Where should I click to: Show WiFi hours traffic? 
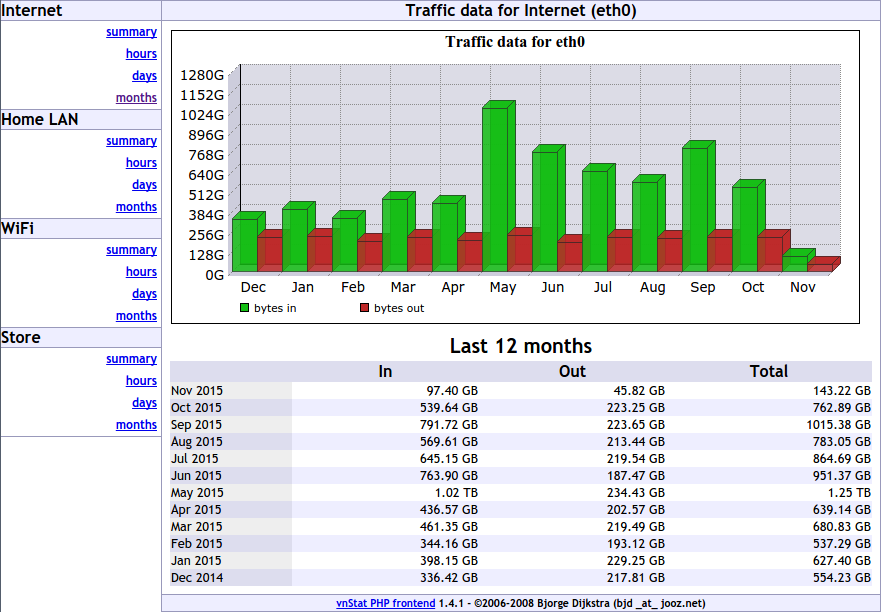(141, 272)
